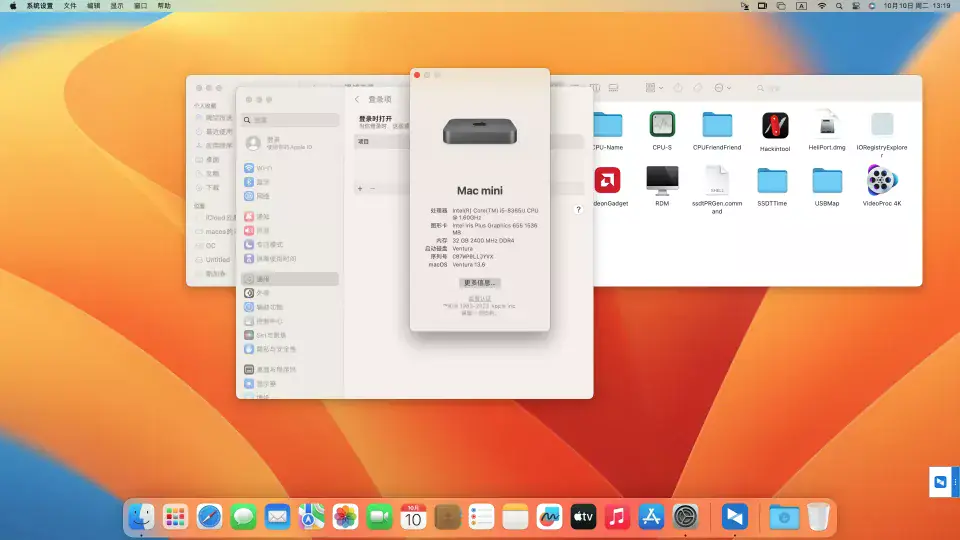This screenshot has height=540, width=960.
Task: Click the help question mark button
Action: [578, 209]
